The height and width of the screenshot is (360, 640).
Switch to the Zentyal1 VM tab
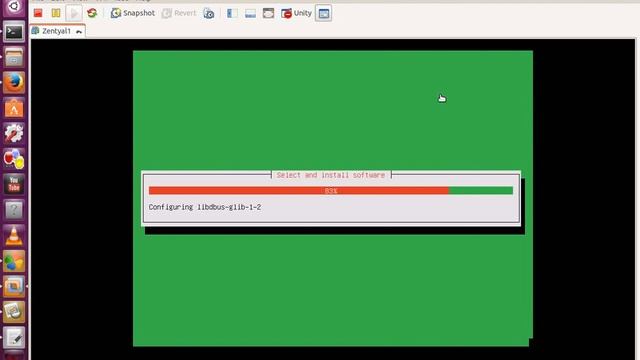click(58, 31)
